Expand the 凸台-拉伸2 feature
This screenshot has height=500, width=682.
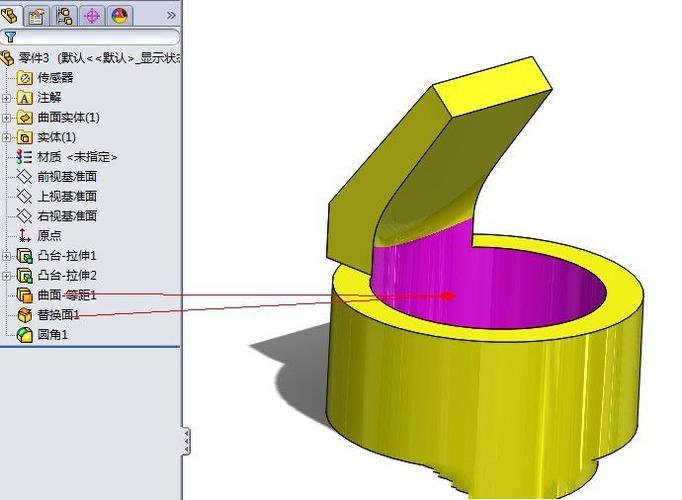pos(6,276)
